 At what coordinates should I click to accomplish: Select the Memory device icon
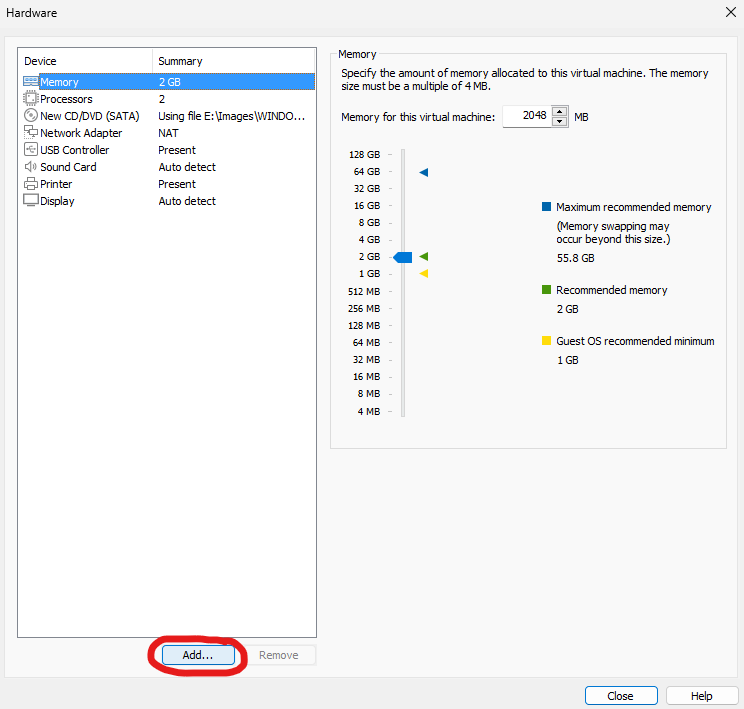30,82
